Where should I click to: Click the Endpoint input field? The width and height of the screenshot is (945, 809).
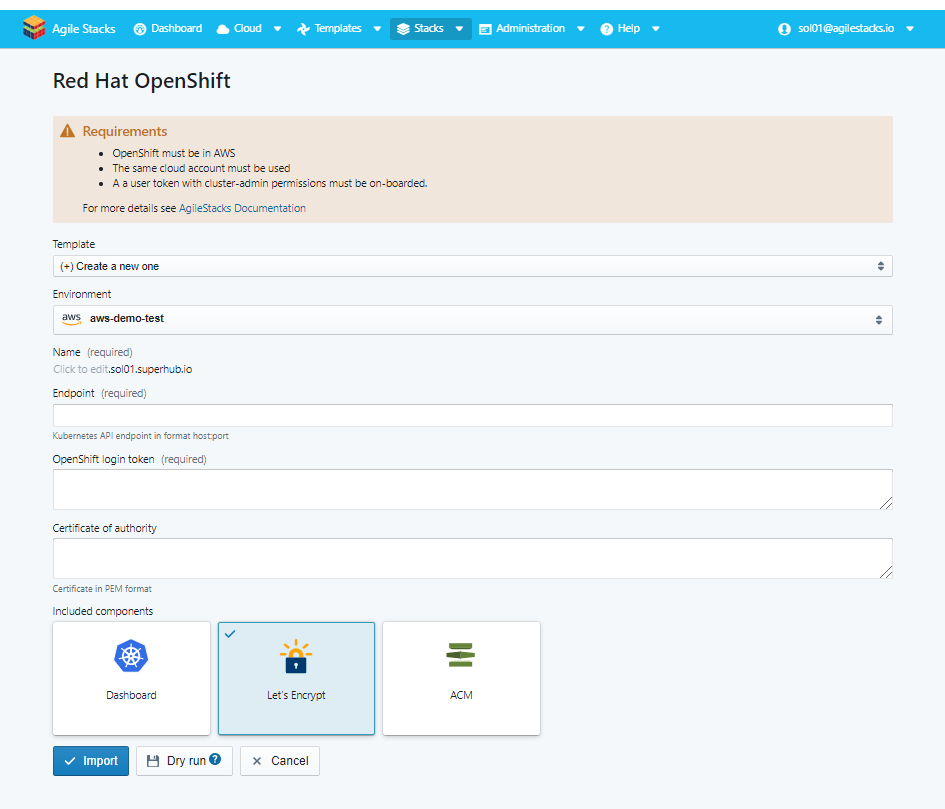click(472, 415)
